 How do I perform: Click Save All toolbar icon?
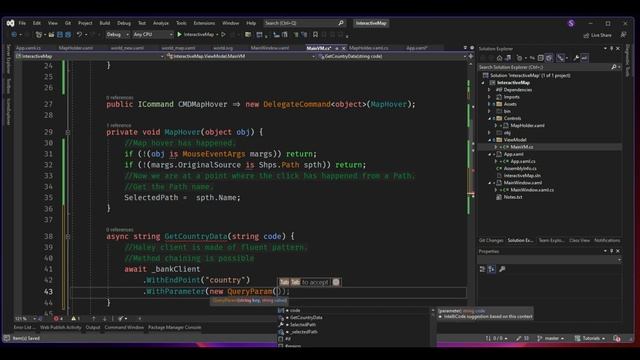[x=68, y=35]
